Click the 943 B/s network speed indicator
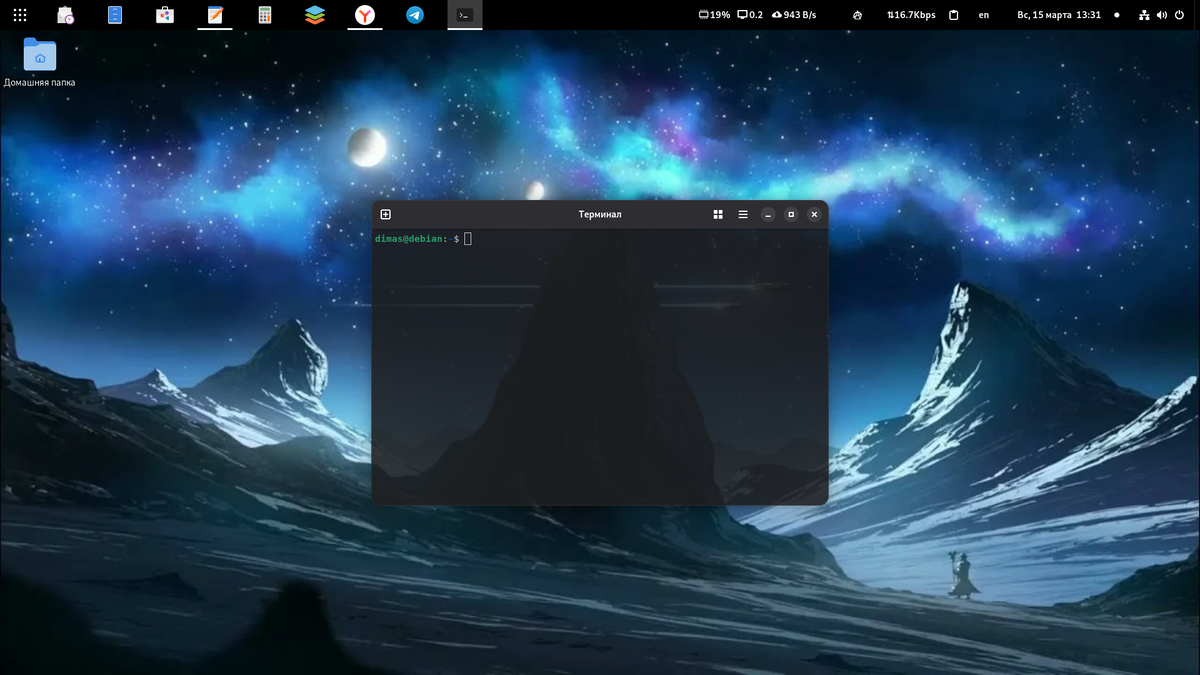This screenshot has width=1200, height=675. point(794,15)
